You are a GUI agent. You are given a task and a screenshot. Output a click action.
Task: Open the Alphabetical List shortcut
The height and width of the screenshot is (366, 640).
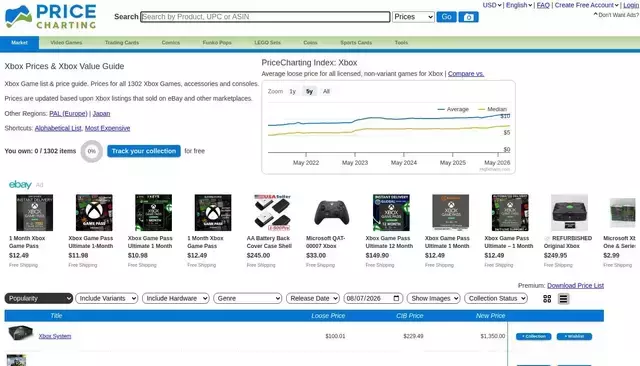point(58,128)
